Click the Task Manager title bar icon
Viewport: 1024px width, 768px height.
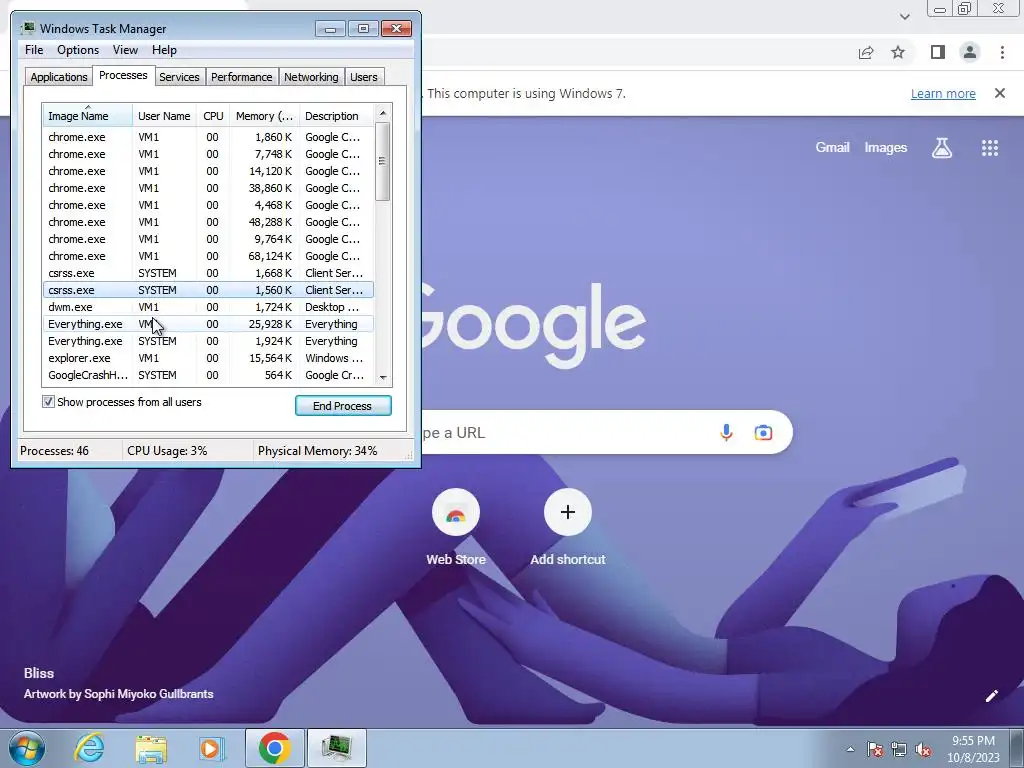coord(27,28)
